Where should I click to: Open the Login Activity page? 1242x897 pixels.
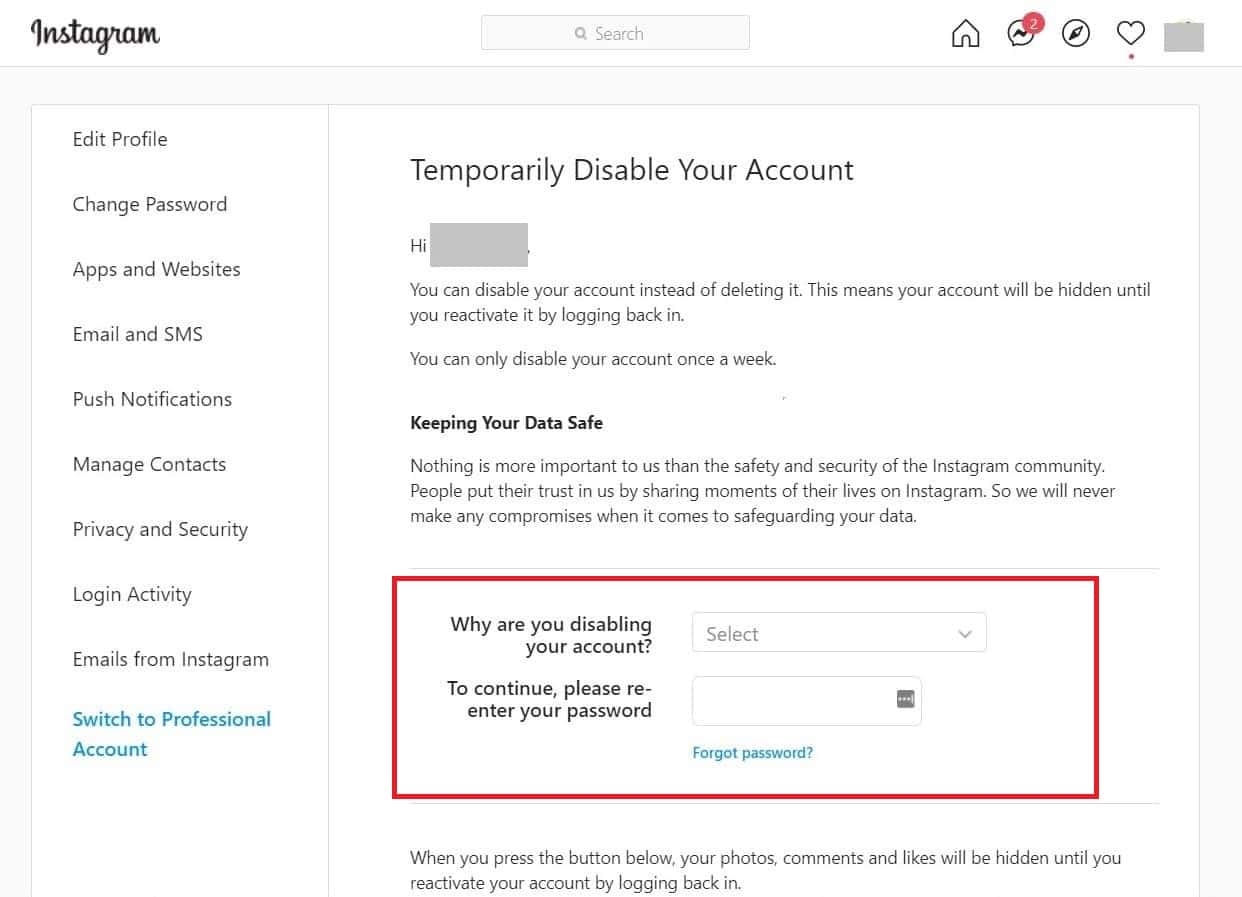point(131,594)
